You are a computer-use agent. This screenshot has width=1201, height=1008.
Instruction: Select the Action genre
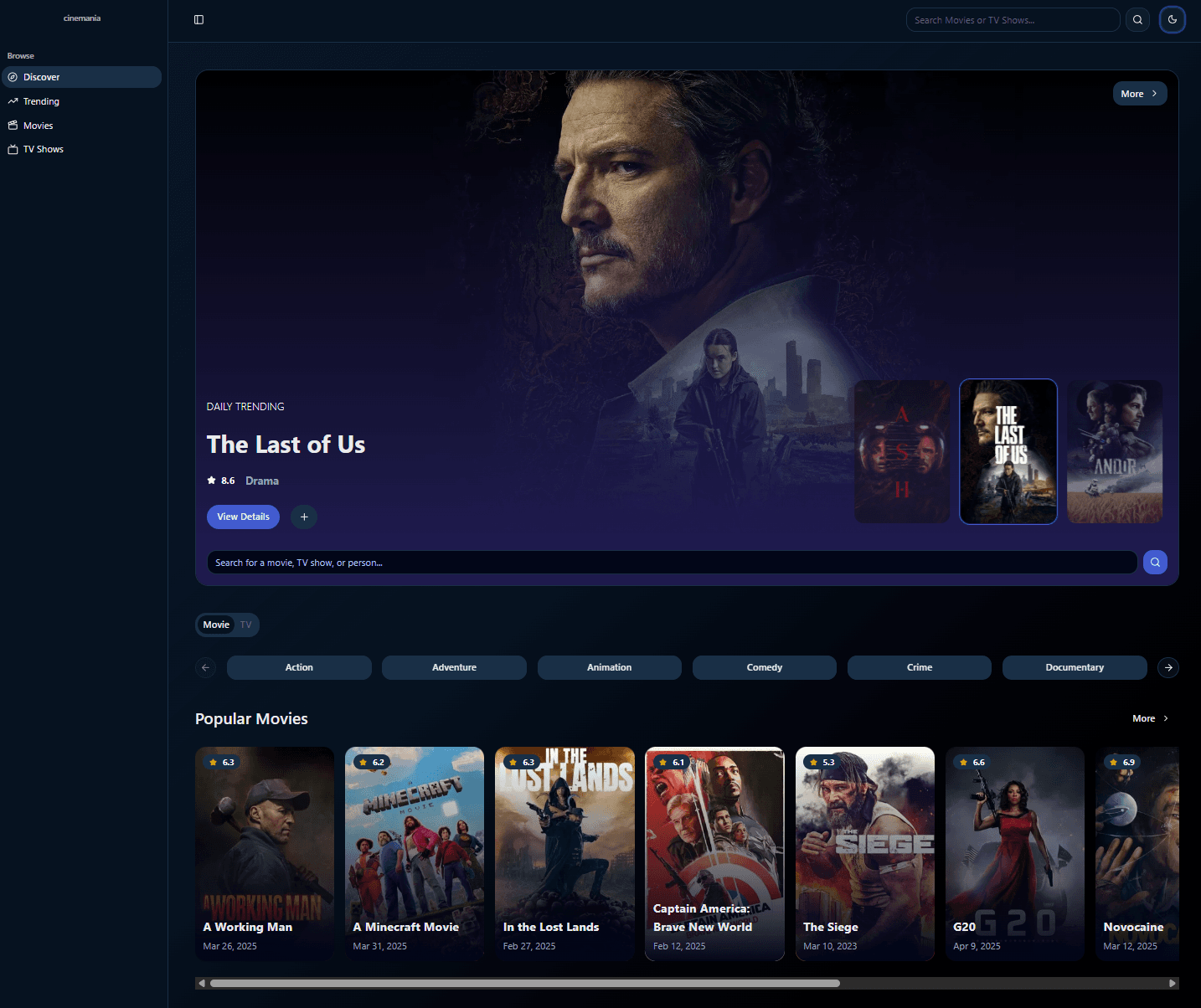pyautogui.click(x=299, y=667)
